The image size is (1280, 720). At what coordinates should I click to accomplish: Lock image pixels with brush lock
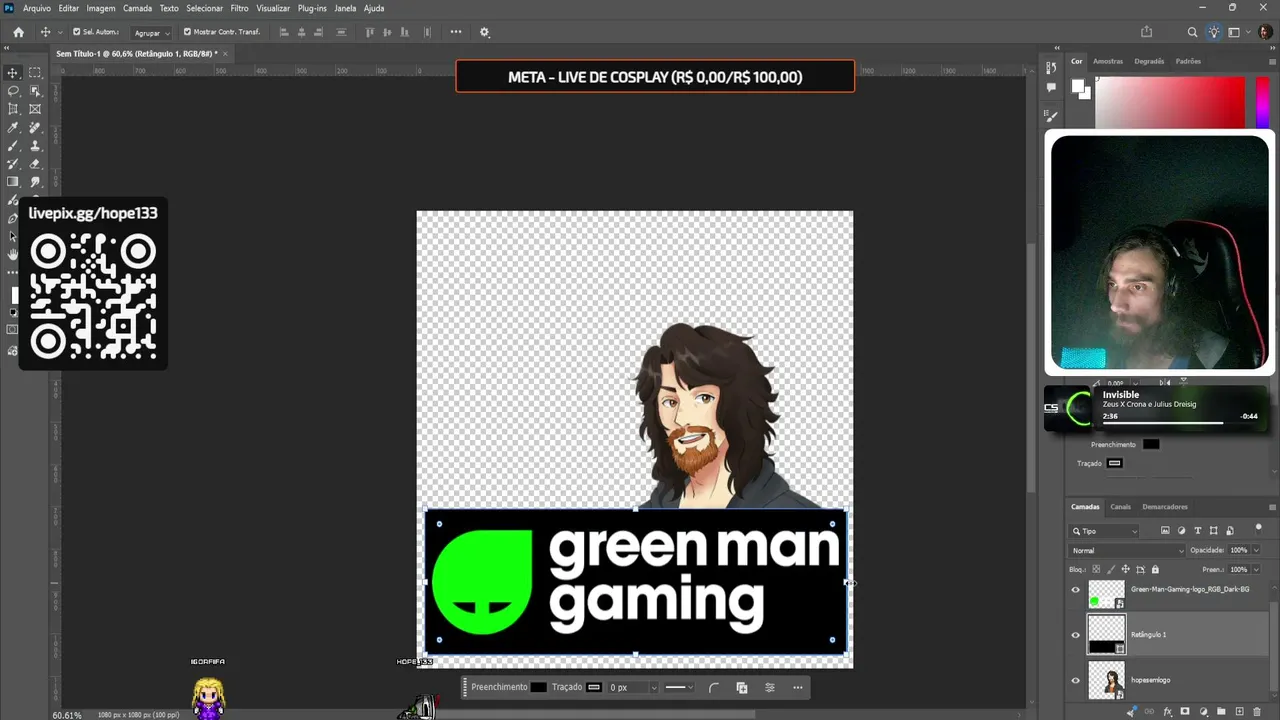point(1112,569)
